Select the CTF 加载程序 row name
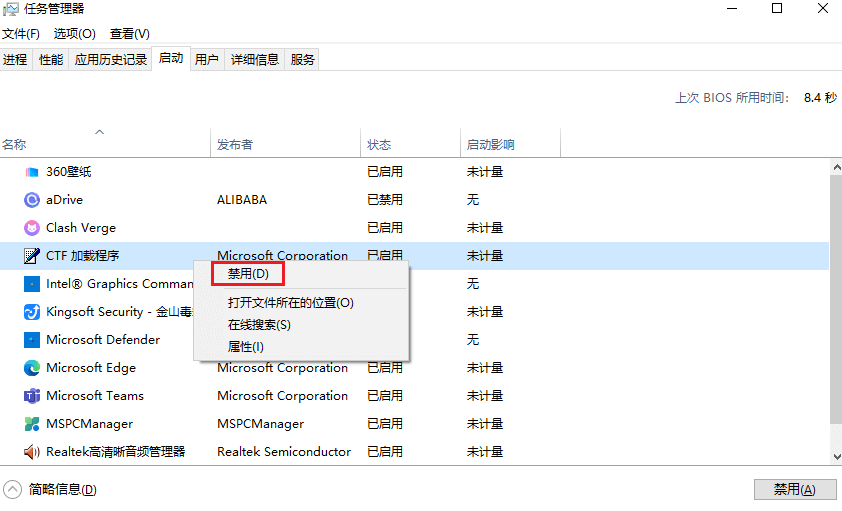The width and height of the screenshot is (842, 511). pos(83,256)
